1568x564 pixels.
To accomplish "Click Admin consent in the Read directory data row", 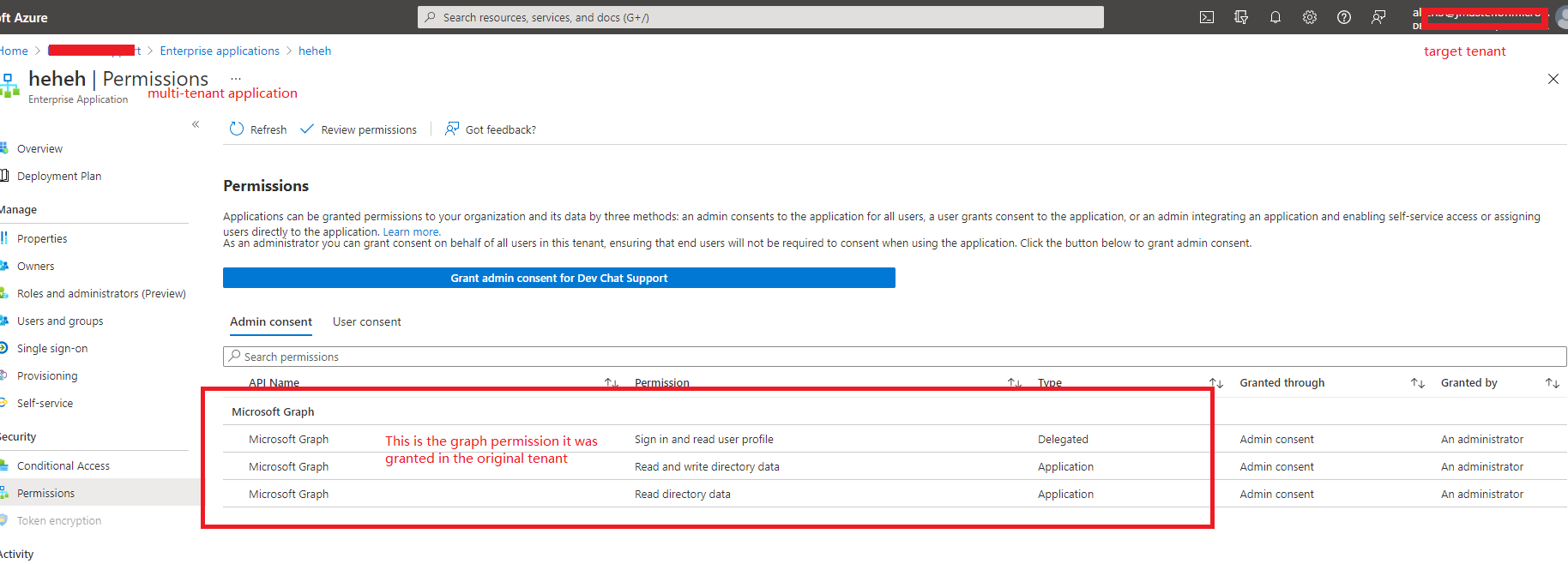I will [x=1276, y=494].
